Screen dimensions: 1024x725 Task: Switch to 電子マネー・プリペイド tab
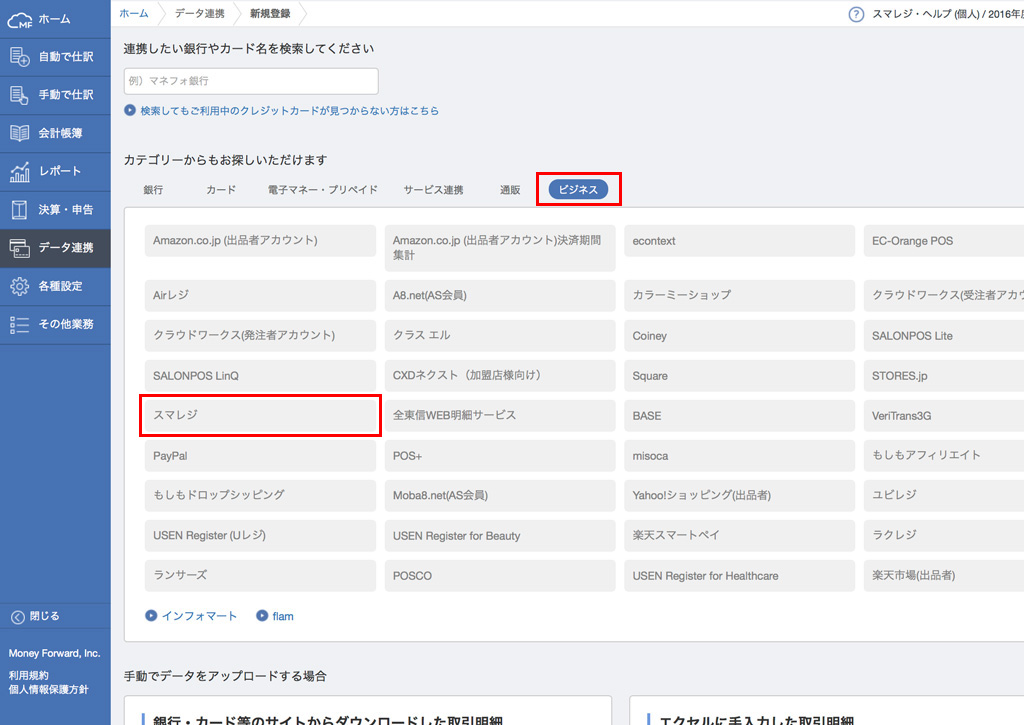pos(323,190)
